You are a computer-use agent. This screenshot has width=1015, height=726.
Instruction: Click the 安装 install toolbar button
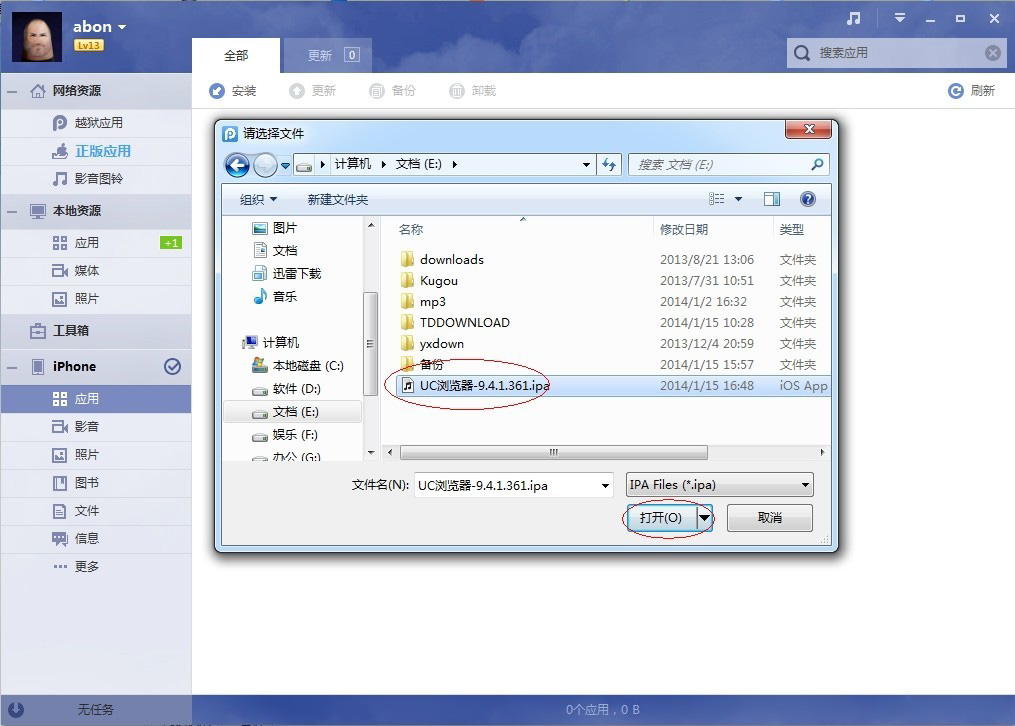click(232, 91)
